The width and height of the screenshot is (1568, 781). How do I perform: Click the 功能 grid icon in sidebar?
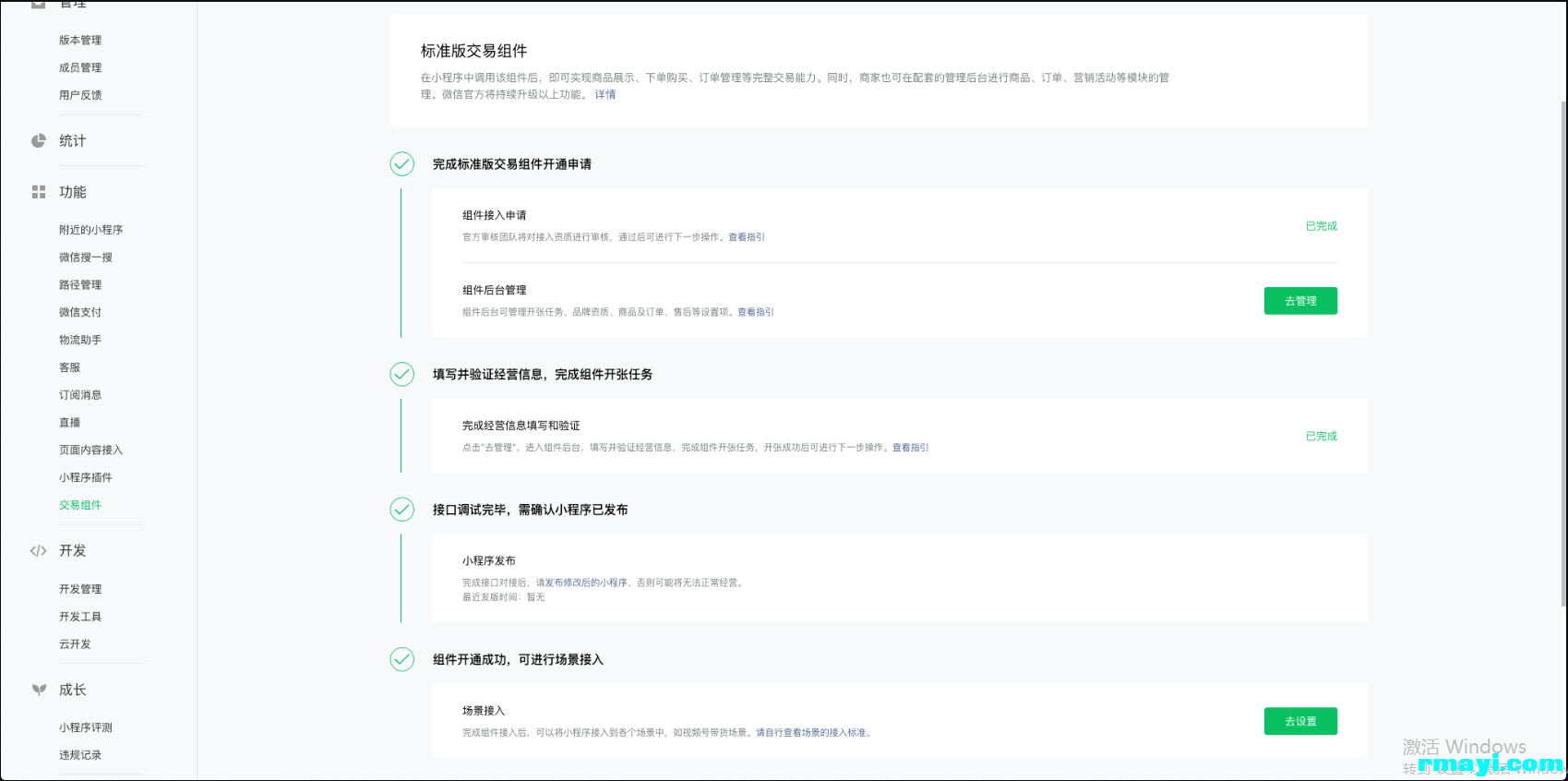[38, 192]
